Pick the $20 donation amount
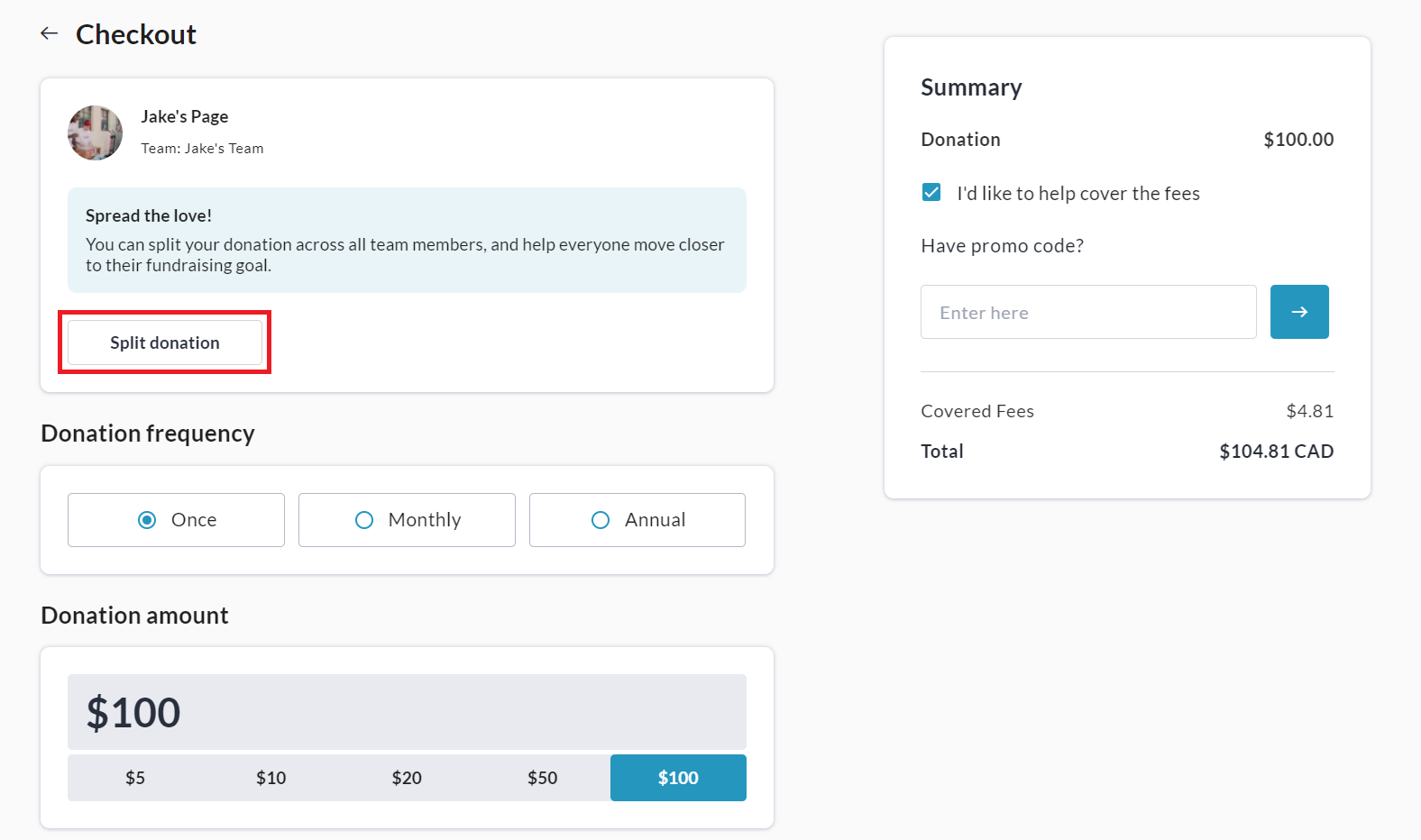The width and height of the screenshot is (1421, 840). (x=407, y=778)
